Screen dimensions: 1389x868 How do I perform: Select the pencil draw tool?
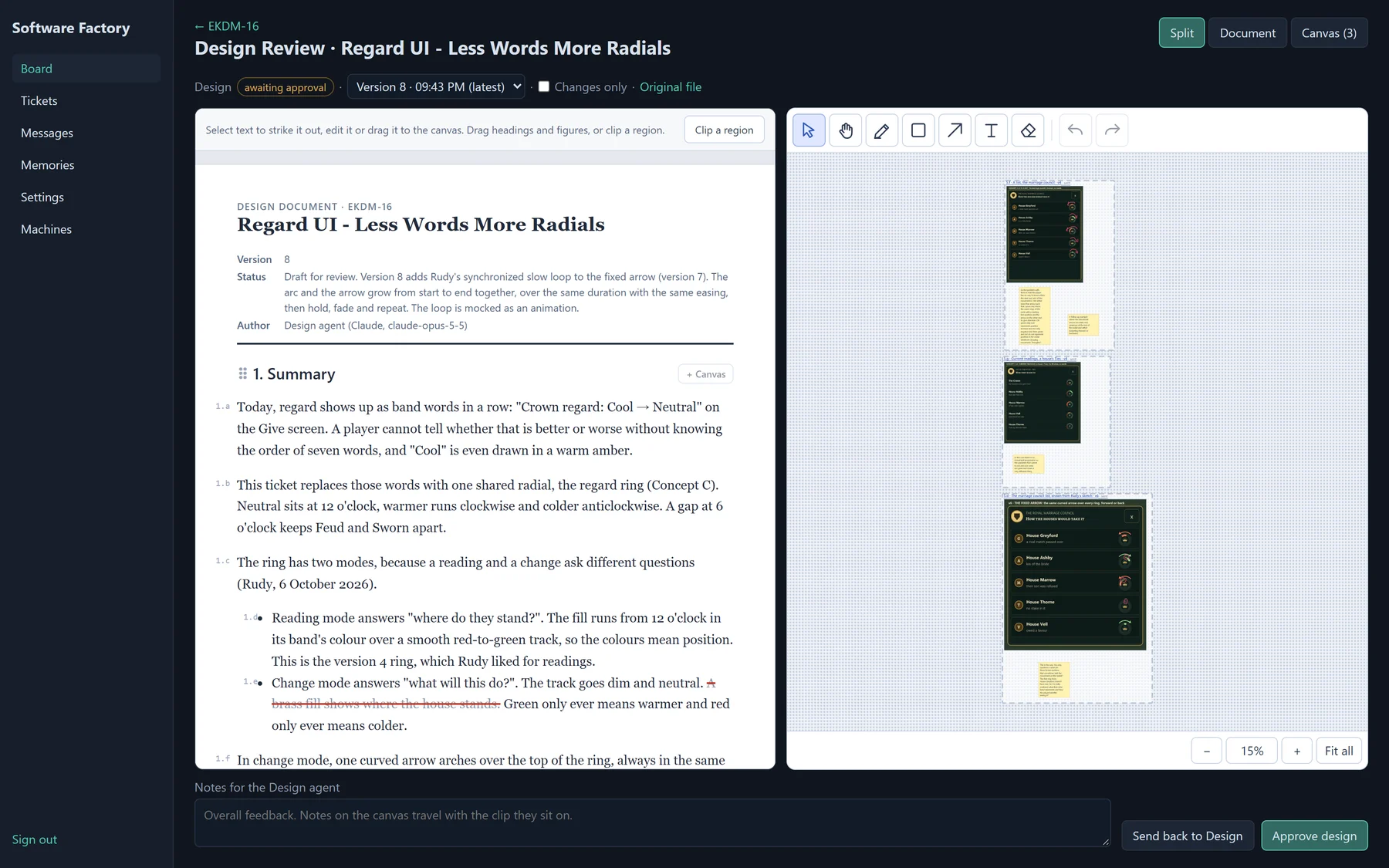tap(881, 130)
